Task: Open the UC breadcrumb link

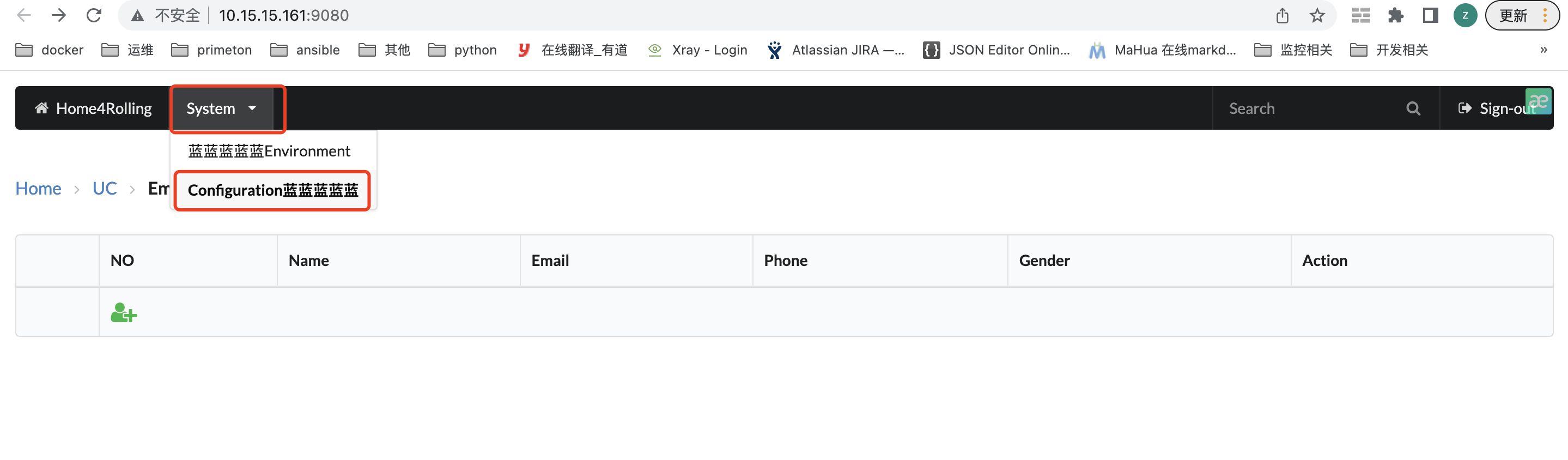Action: 105,188
